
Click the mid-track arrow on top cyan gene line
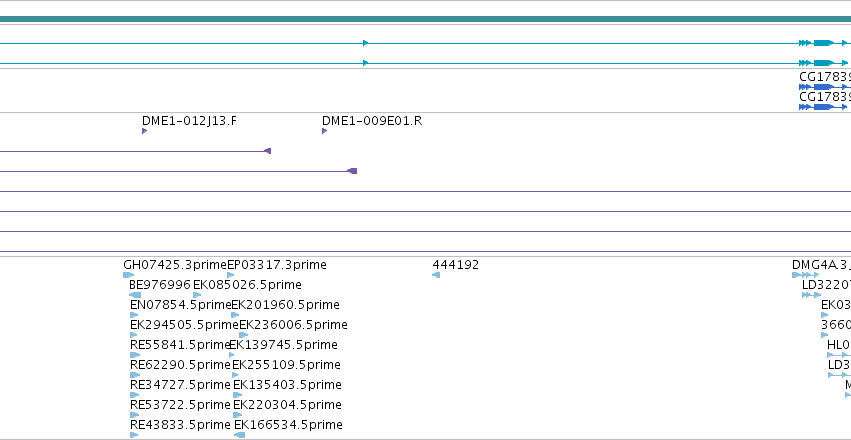[x=366, y=43]
